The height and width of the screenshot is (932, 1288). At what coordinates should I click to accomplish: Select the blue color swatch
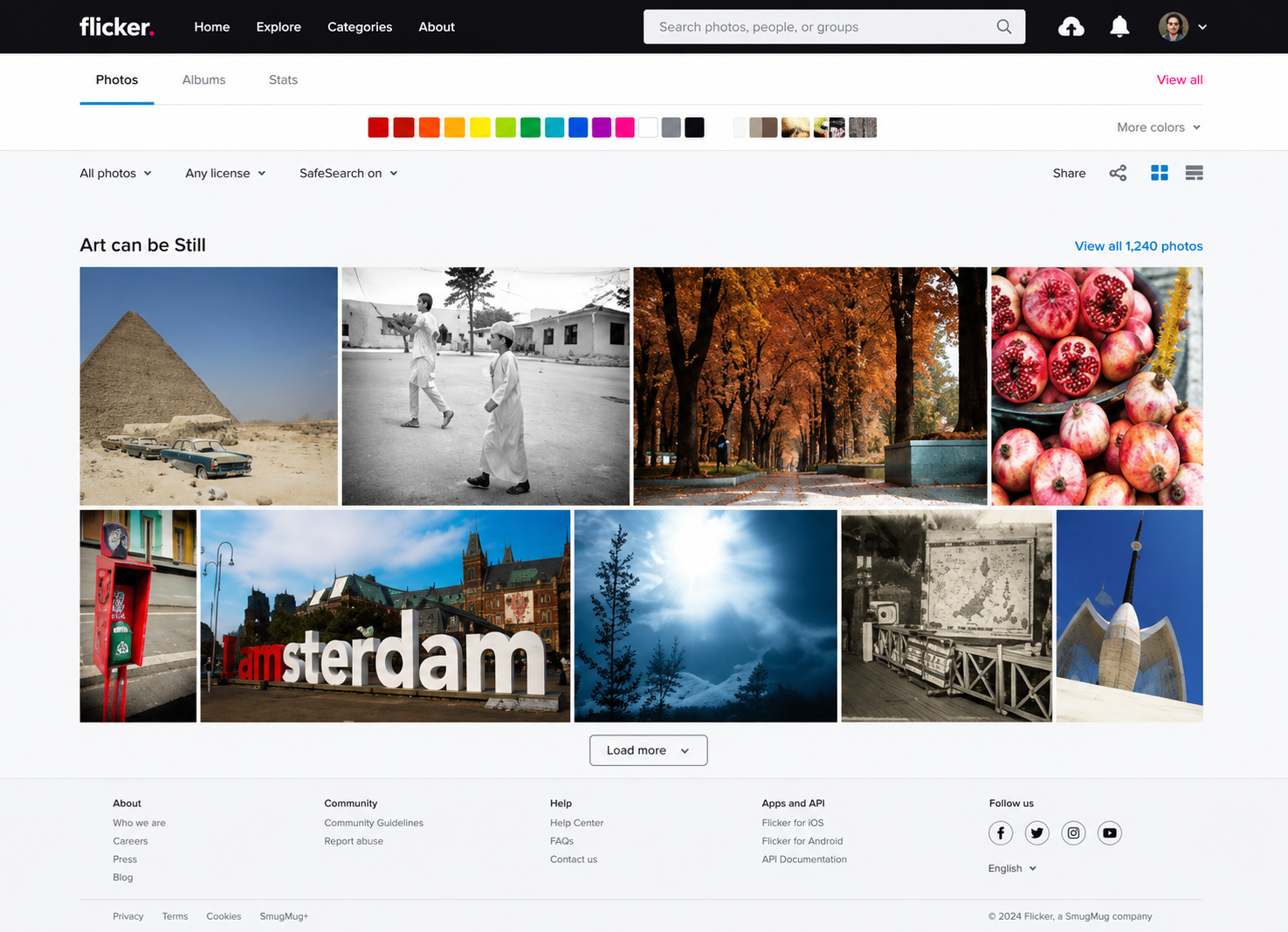pos(578,128)
